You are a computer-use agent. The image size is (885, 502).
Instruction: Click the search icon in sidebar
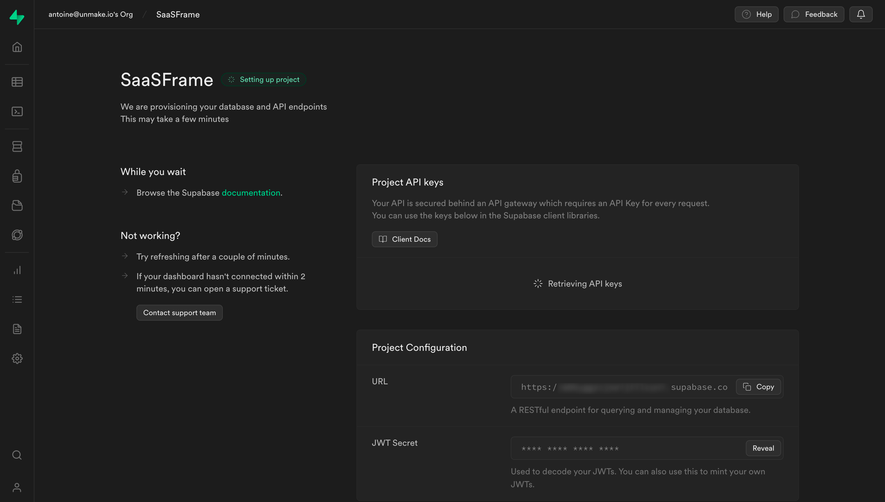pyautogui.click(x=17, y=455)
